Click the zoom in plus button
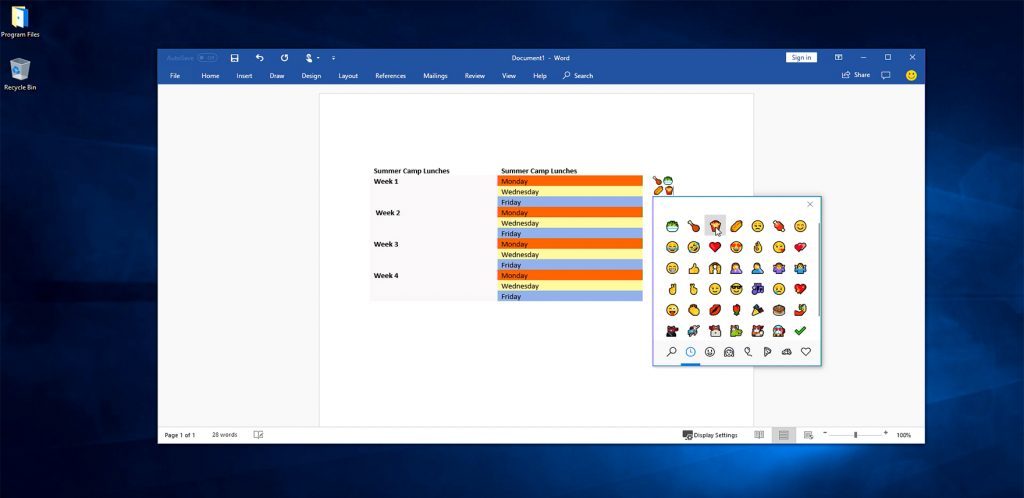The image size is (1024, 498). [x=886, y=433]
